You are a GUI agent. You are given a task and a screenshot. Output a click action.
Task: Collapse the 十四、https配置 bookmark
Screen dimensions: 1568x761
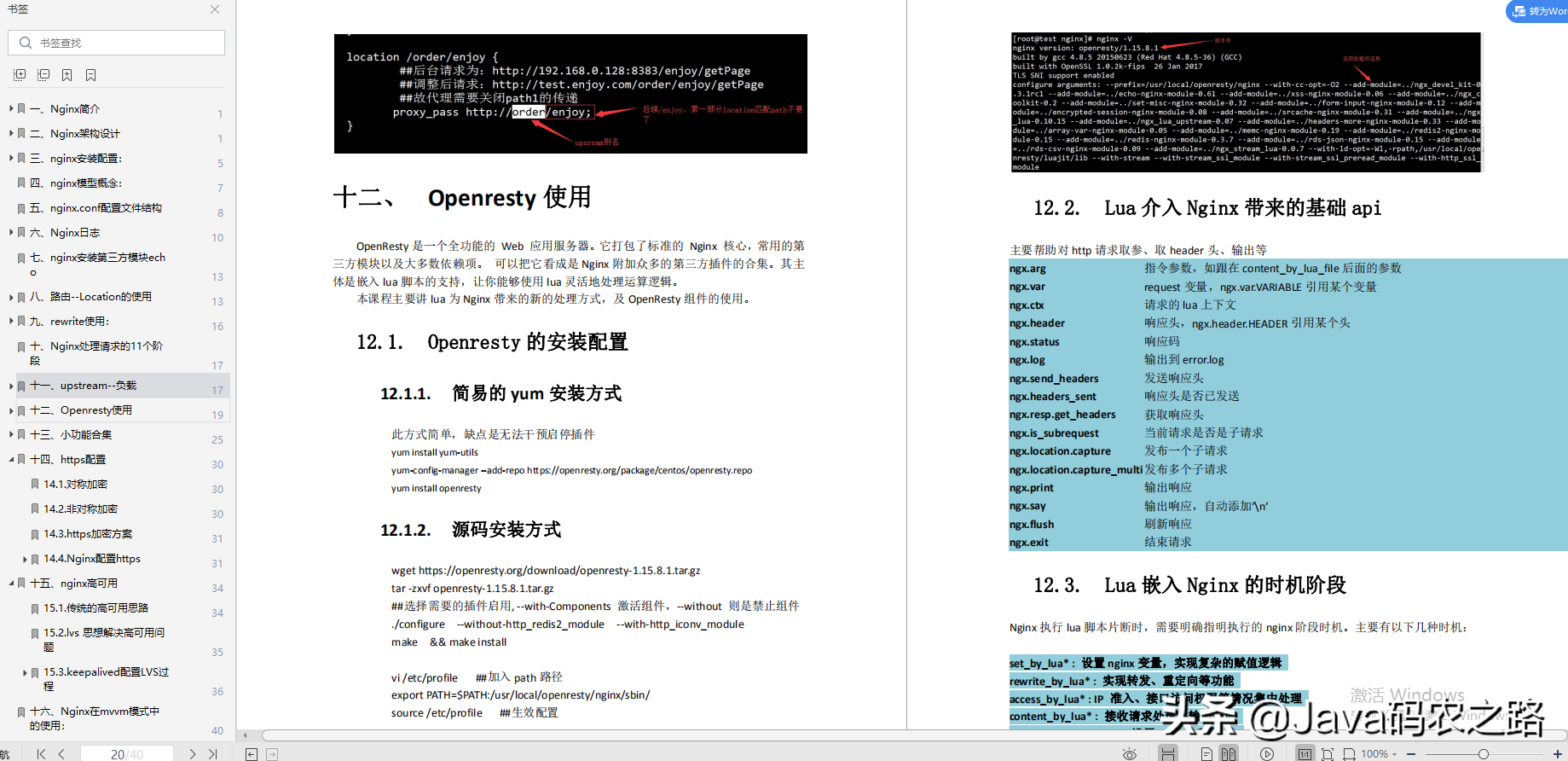[x=11, y=459]
